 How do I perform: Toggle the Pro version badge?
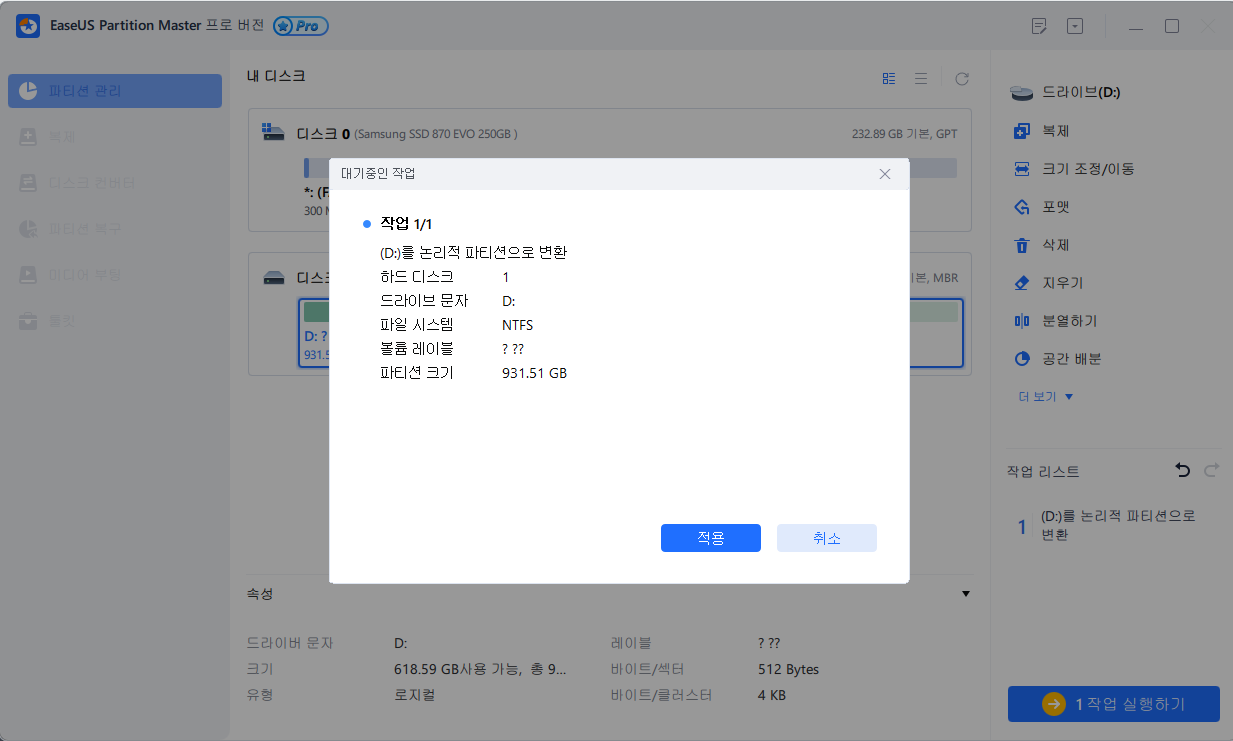pos(300,25)
